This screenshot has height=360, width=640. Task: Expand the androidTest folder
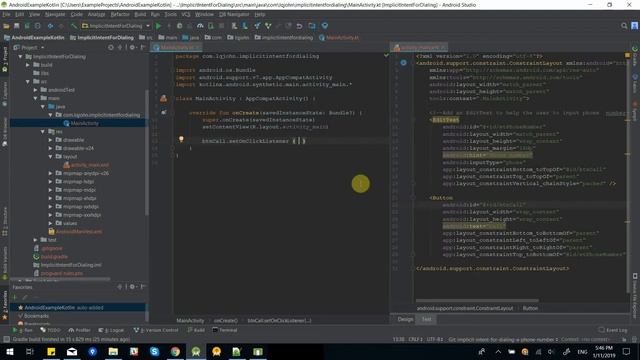[36, 90]
